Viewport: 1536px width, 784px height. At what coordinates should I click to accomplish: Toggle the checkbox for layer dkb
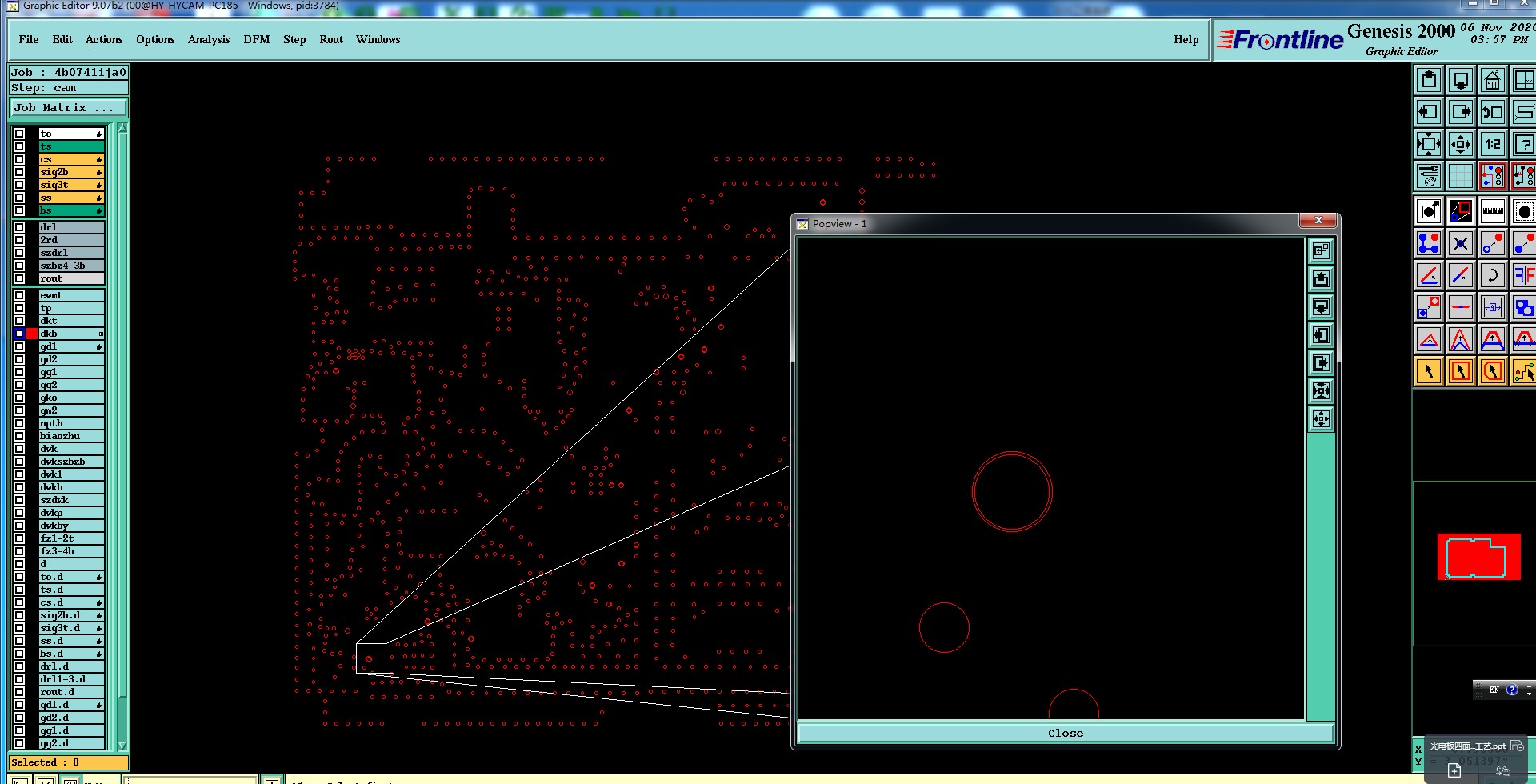coord(19,334)
